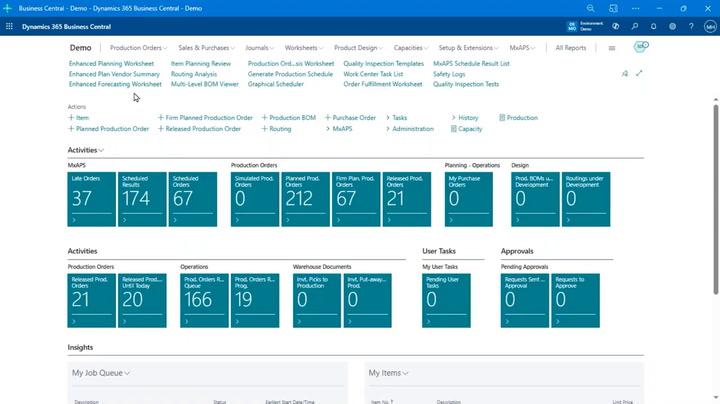720x404 pixels.
Task: Open the Worksheets menu
Action: tap(304, 48)
